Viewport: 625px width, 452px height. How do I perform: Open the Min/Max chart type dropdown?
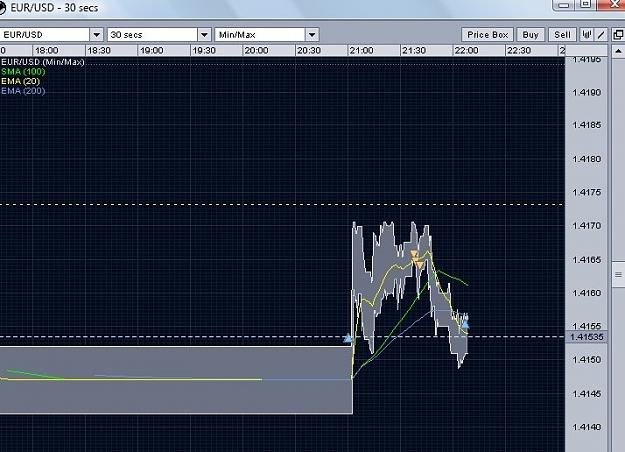click(x=312, y=35)
